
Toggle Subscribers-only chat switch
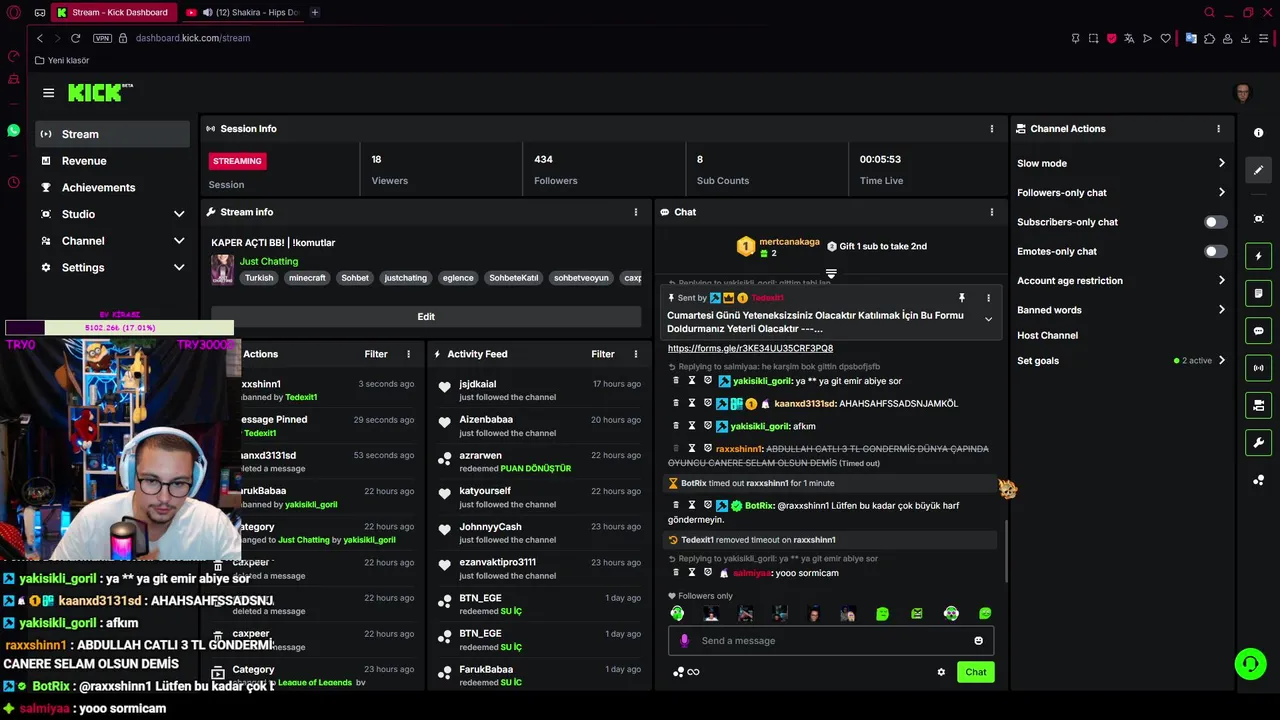(1215, 222)
